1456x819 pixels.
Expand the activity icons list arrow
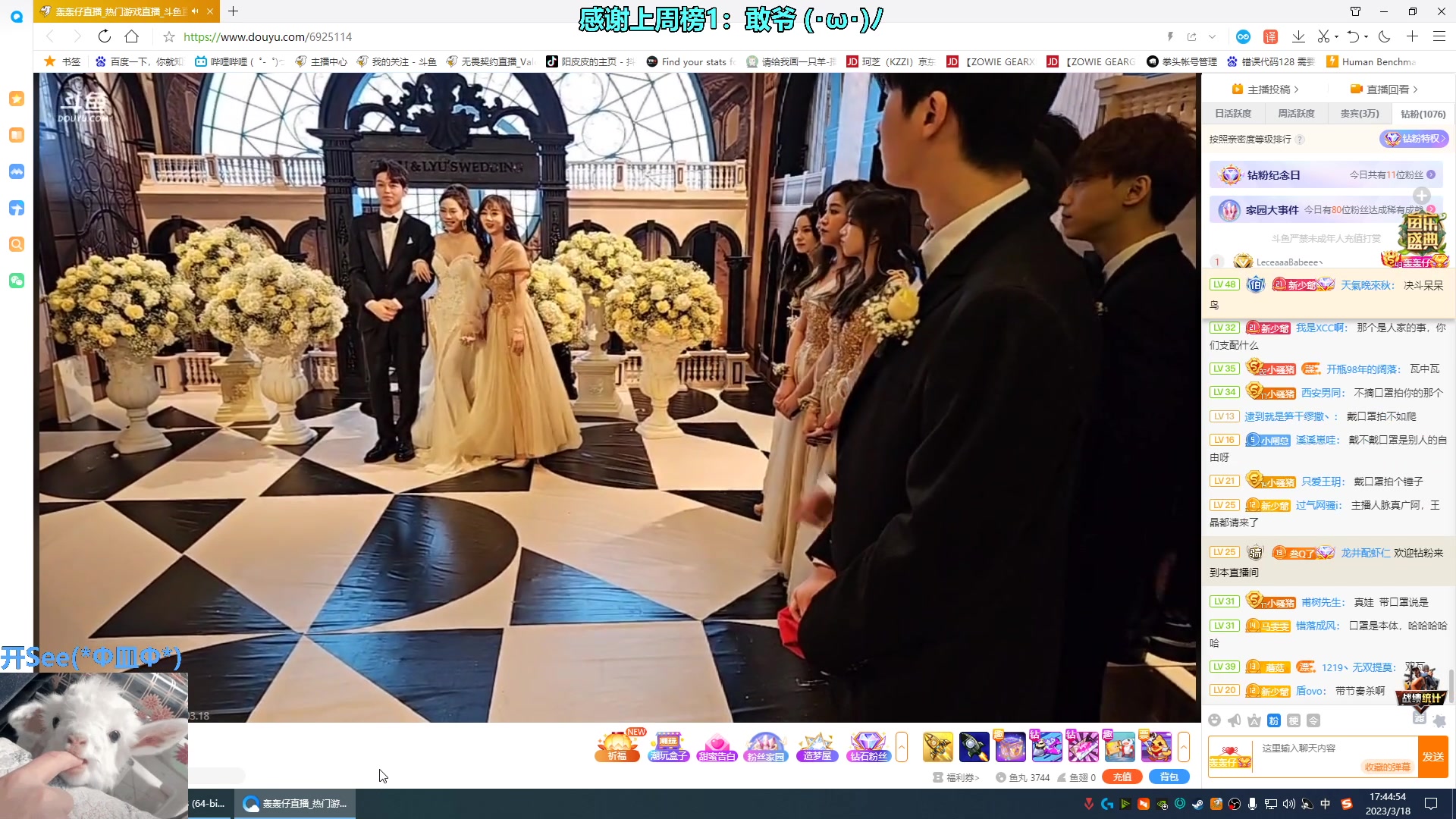tap(902, 747)
